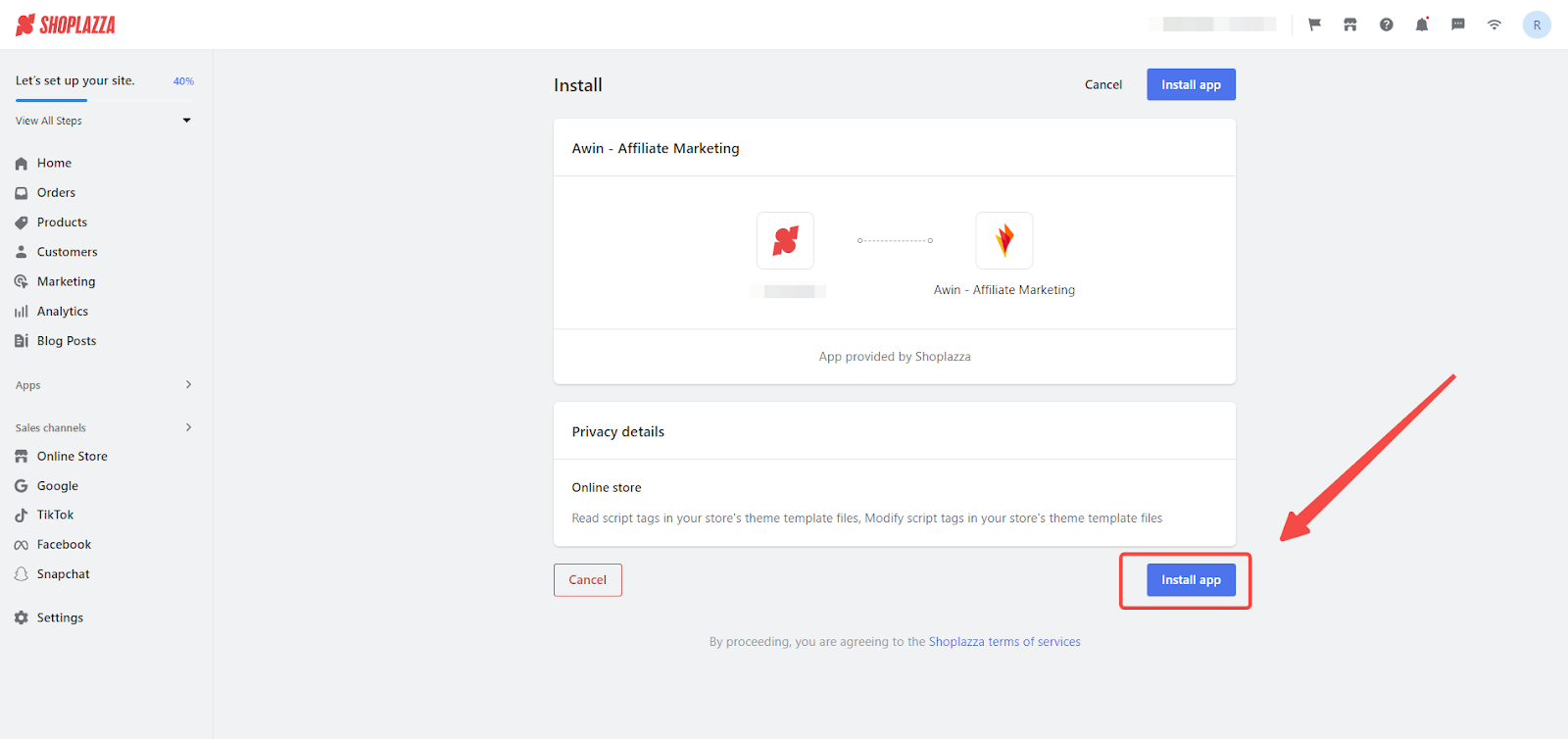Open the flag icon in top bar
This screenshot has height=739, width=1568.
point(1314,25)
